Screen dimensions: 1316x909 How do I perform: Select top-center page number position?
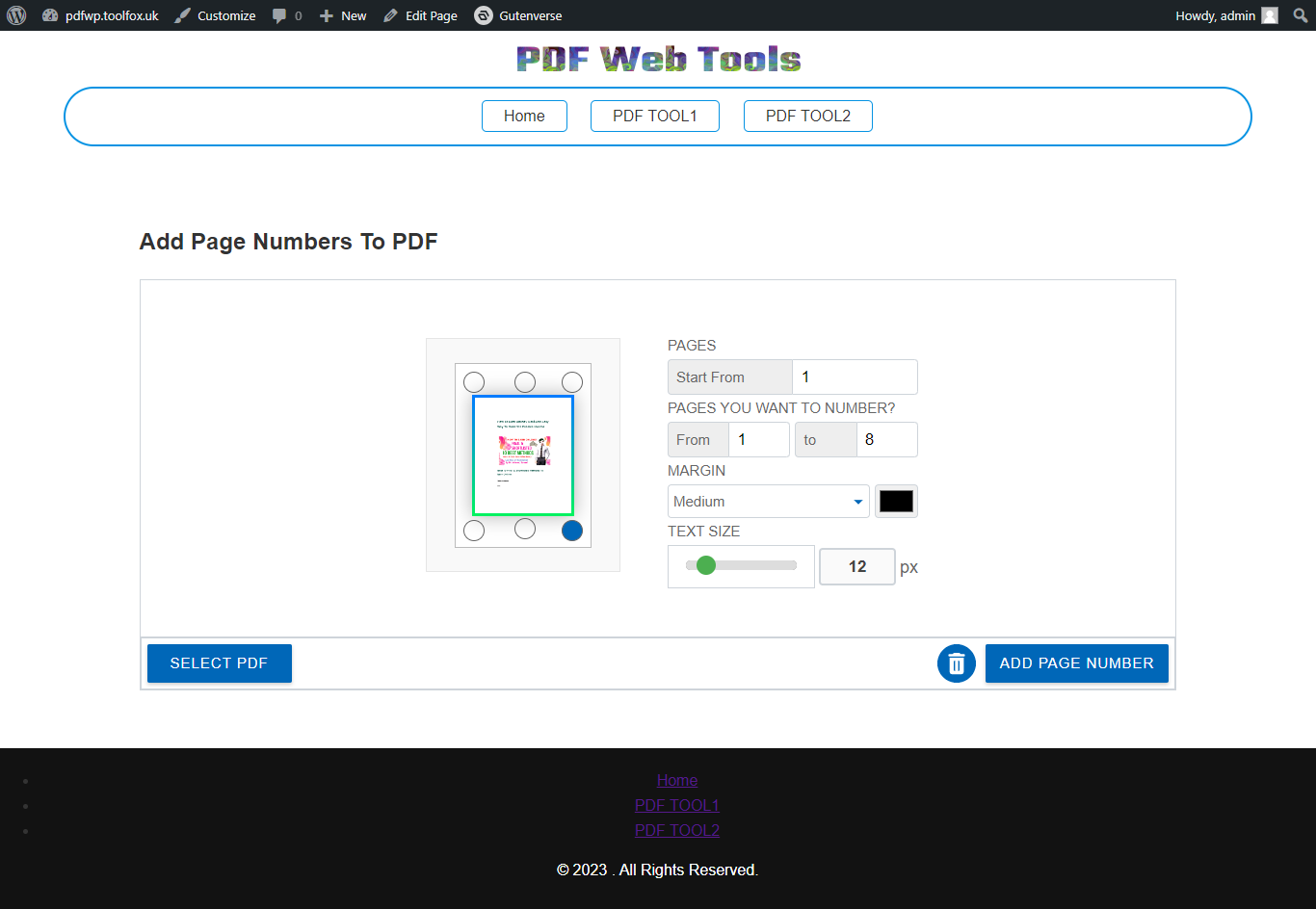[525, 382]
